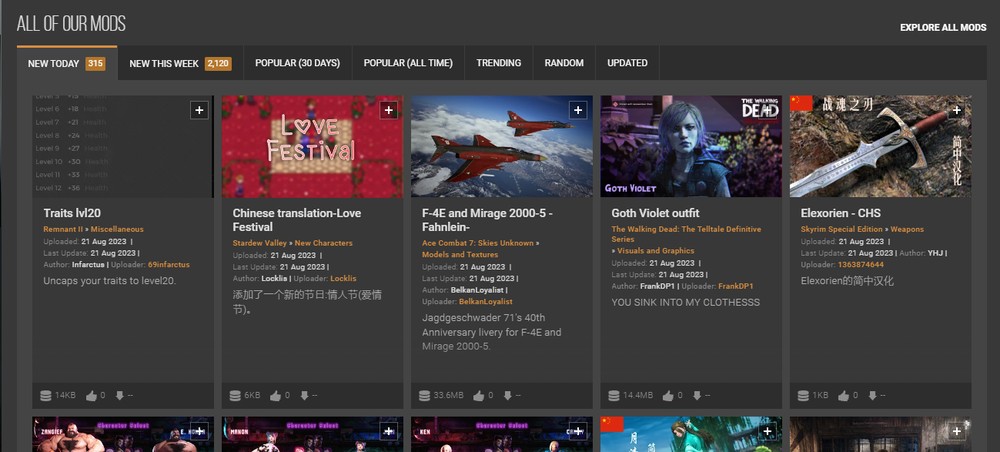
Task: Click thumbs-up on Elexorien - CHS card
Action: point(844,396)
